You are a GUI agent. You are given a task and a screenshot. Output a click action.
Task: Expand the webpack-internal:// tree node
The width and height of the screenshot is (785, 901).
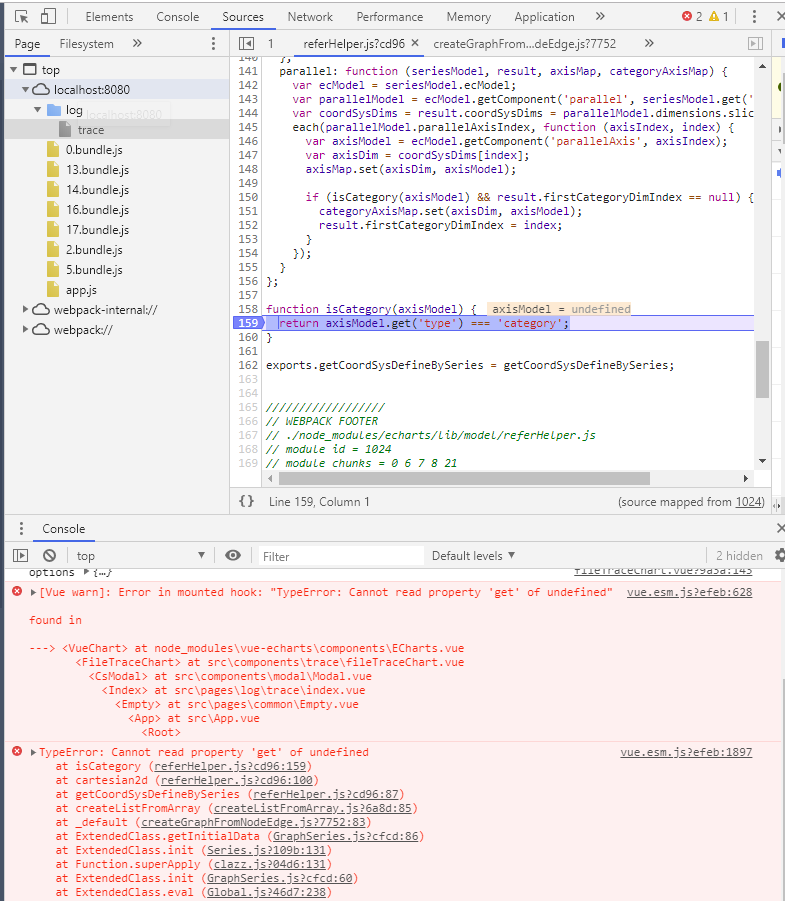(x=27, y=310)
